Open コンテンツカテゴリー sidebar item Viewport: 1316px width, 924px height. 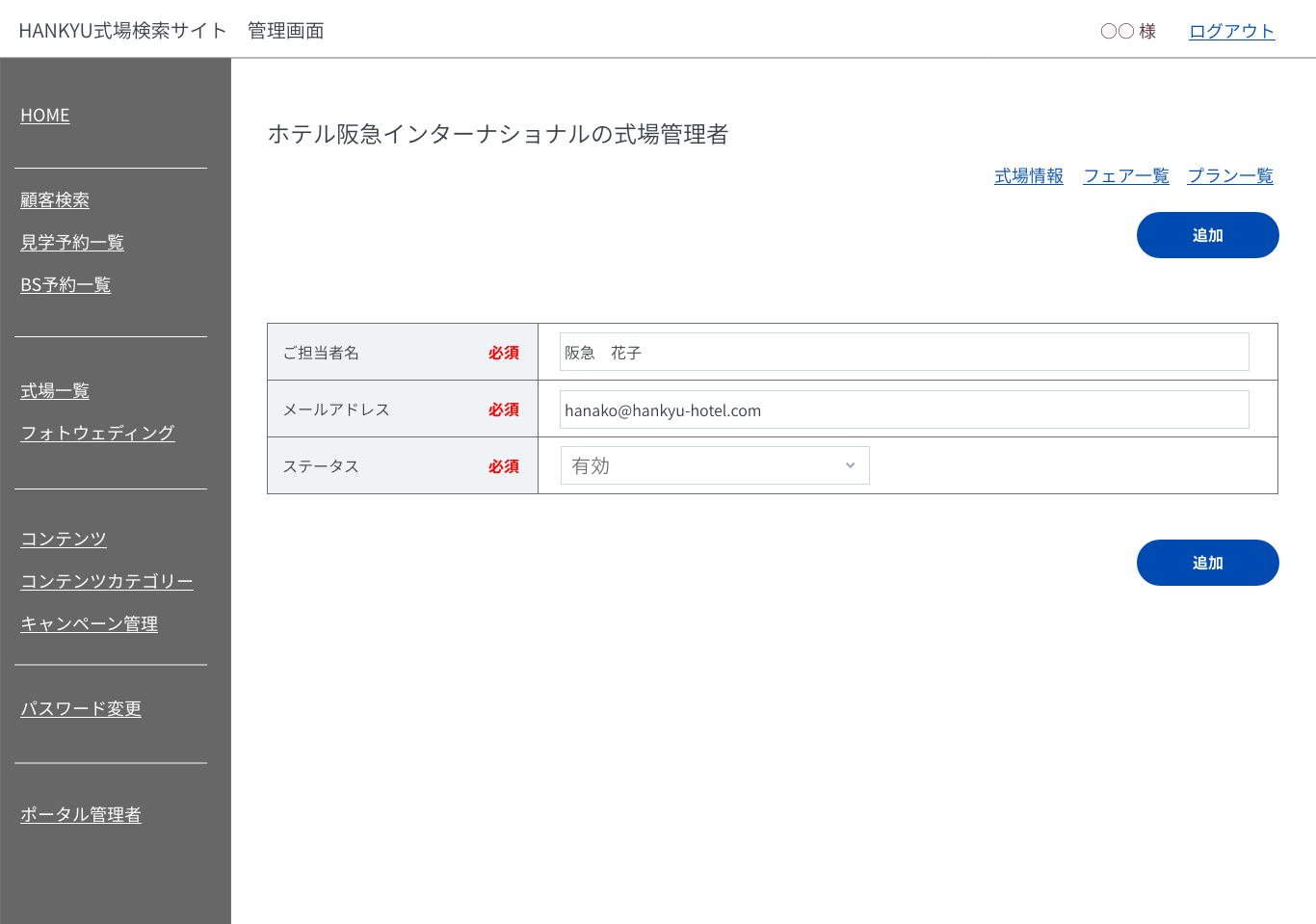[x=107, y=582]
